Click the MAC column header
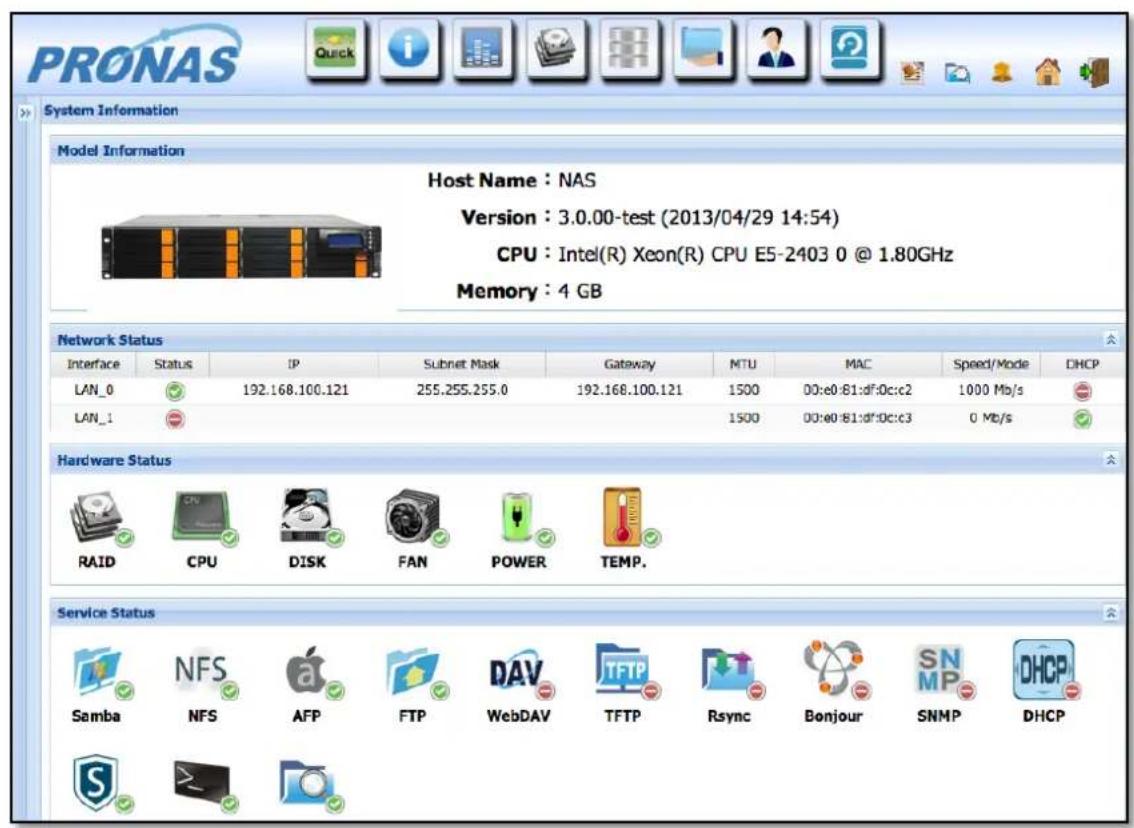This screenshot has width=1134, height=828. pos(858,364)
